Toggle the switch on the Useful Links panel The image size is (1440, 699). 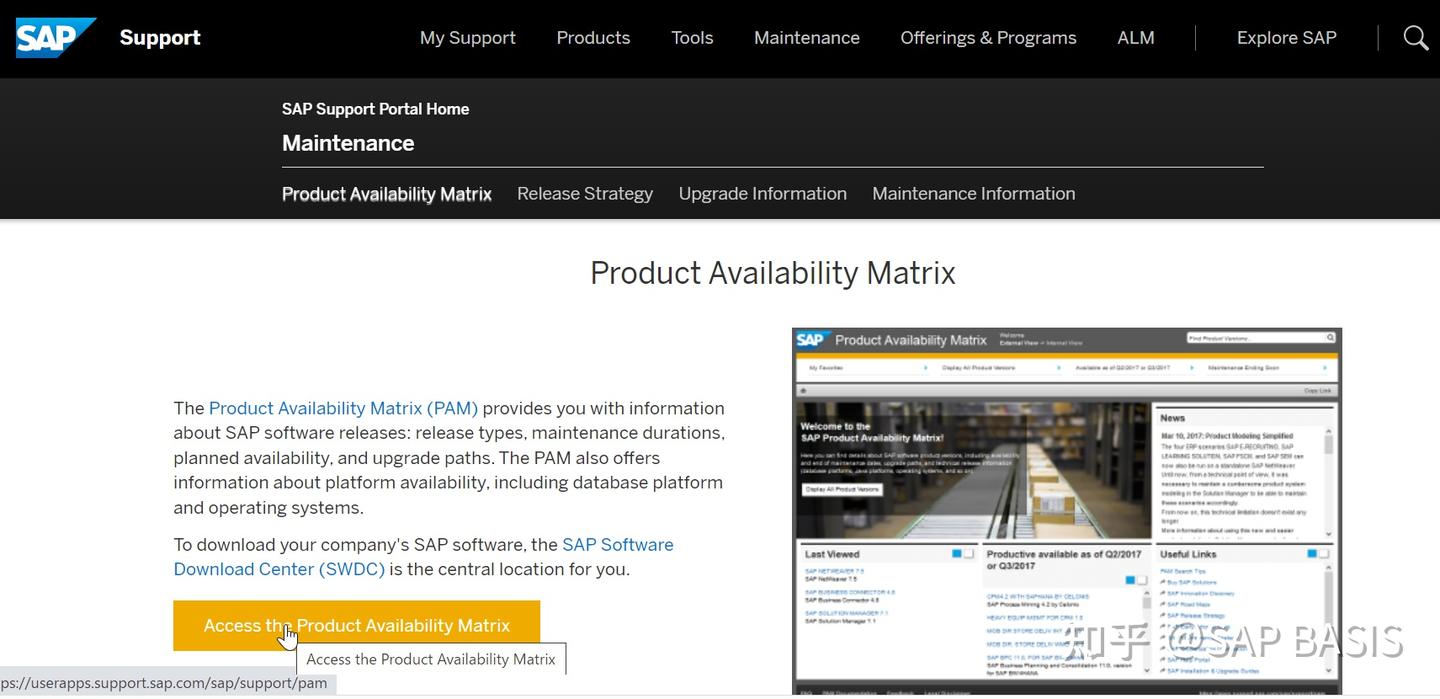[1315, 554]
